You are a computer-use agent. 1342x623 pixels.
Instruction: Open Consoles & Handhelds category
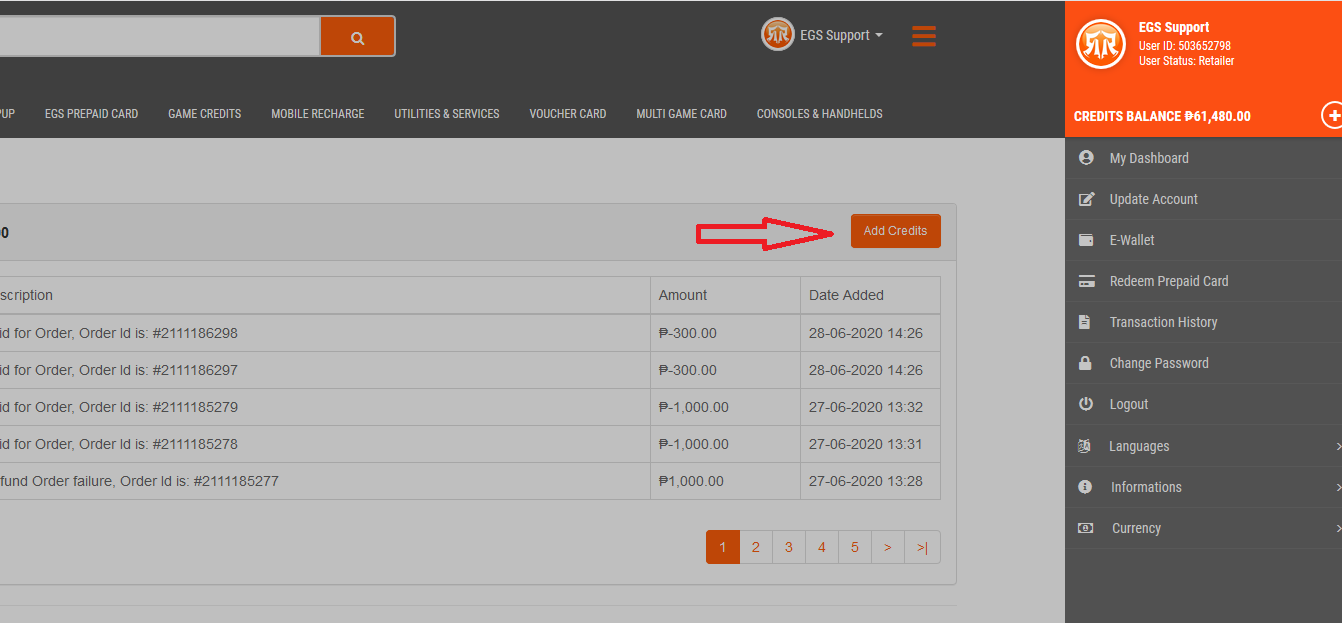click(x=819, y=114)
